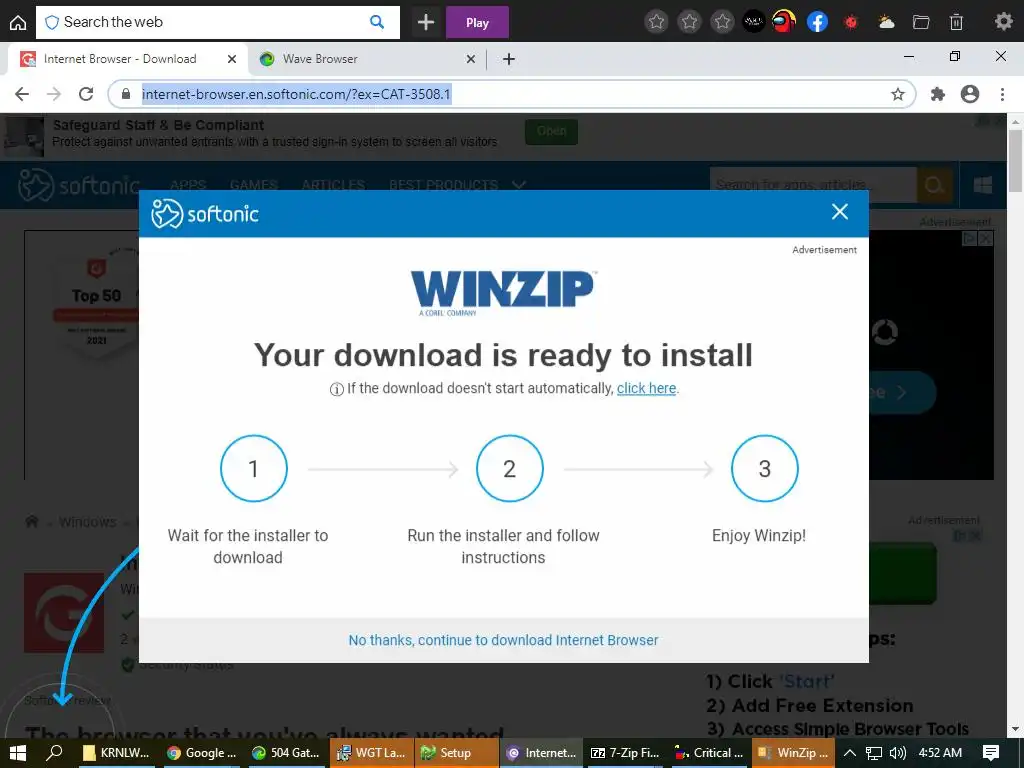The height and width of the screenshot is (768, 1024).
Task: Open the folder icon in the top bar
Action: (x=921, y=22)
